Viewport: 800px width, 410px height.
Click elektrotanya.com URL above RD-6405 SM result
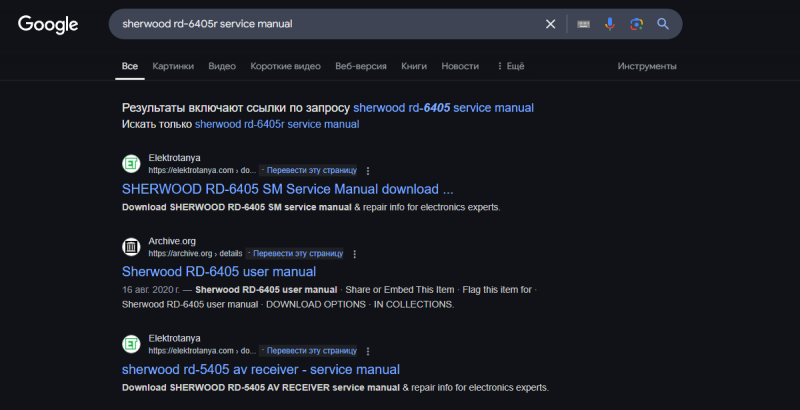[x=202, y=170]
